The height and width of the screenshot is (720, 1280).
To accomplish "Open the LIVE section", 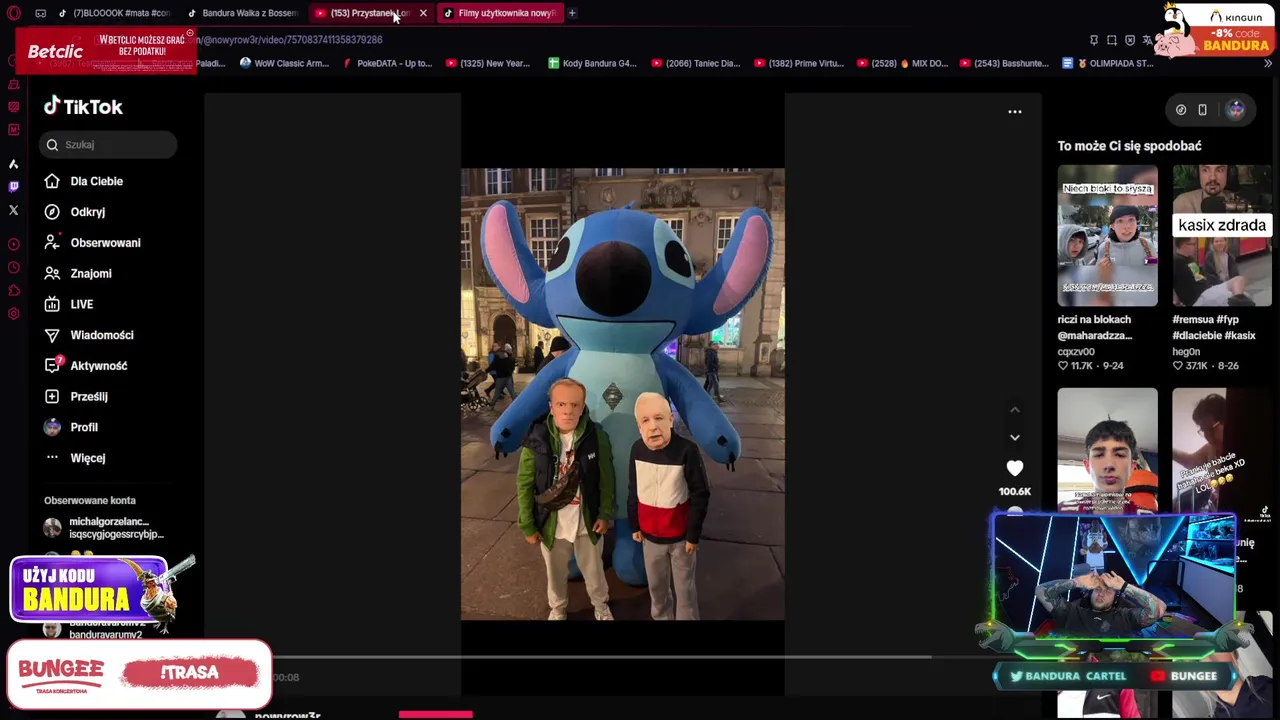I will (69, 304).
